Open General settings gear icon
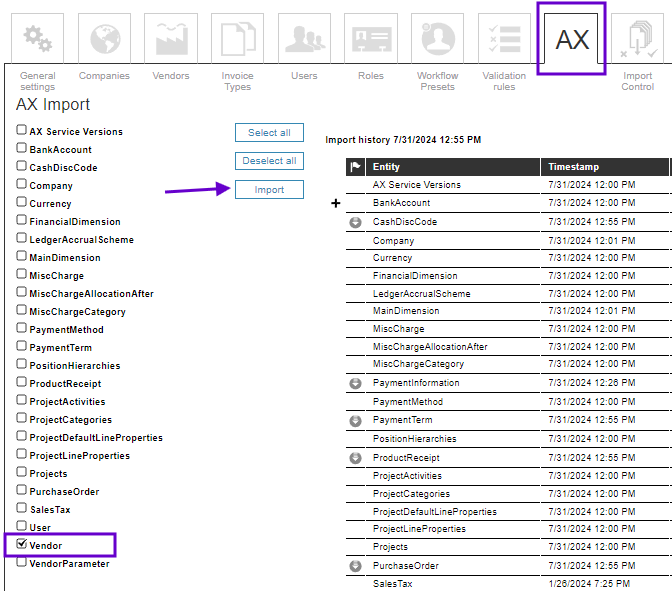 [x=38, y=38]
